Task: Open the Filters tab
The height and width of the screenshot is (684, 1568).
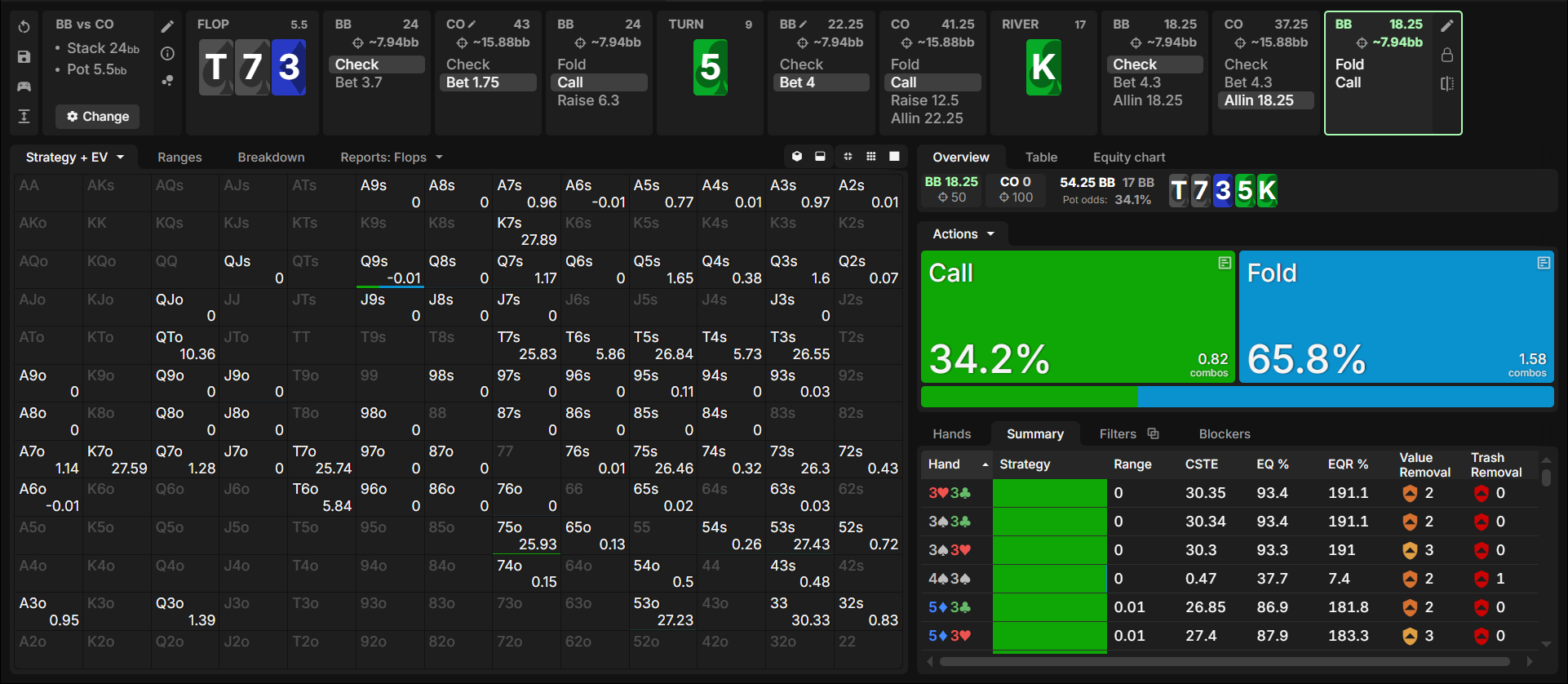Action: pyautogui.click(x=1118, y=434)
